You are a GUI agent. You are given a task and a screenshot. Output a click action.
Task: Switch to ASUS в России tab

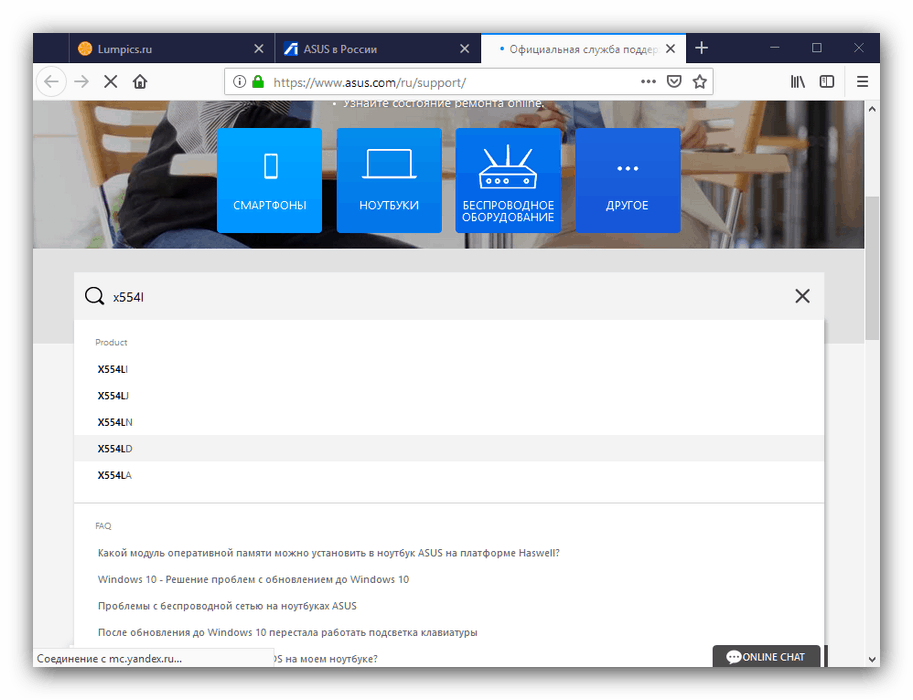(x=377, y=48)
